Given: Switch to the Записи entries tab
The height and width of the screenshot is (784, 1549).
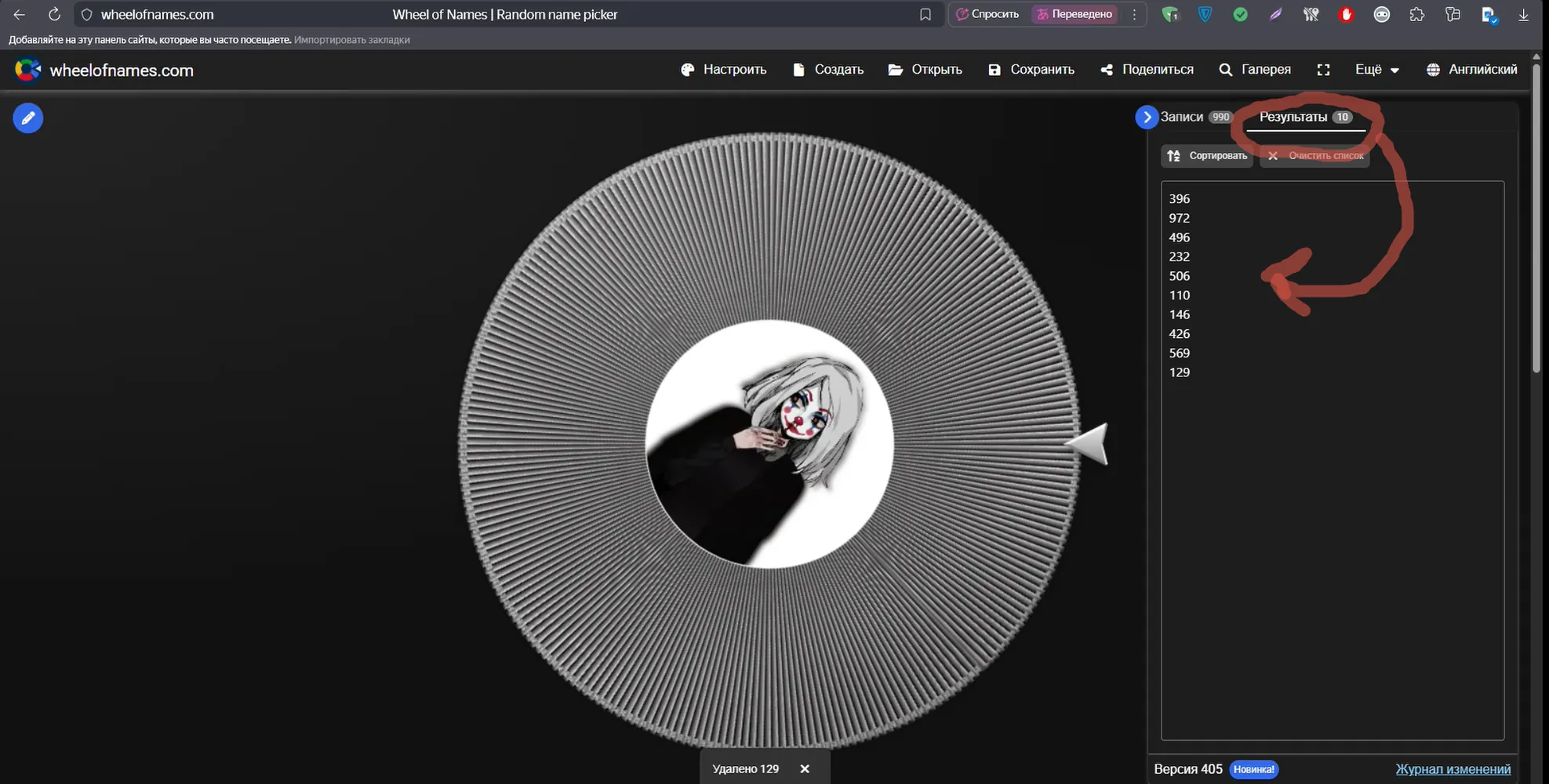Looking at the screenshot, I should point(1196,117).
